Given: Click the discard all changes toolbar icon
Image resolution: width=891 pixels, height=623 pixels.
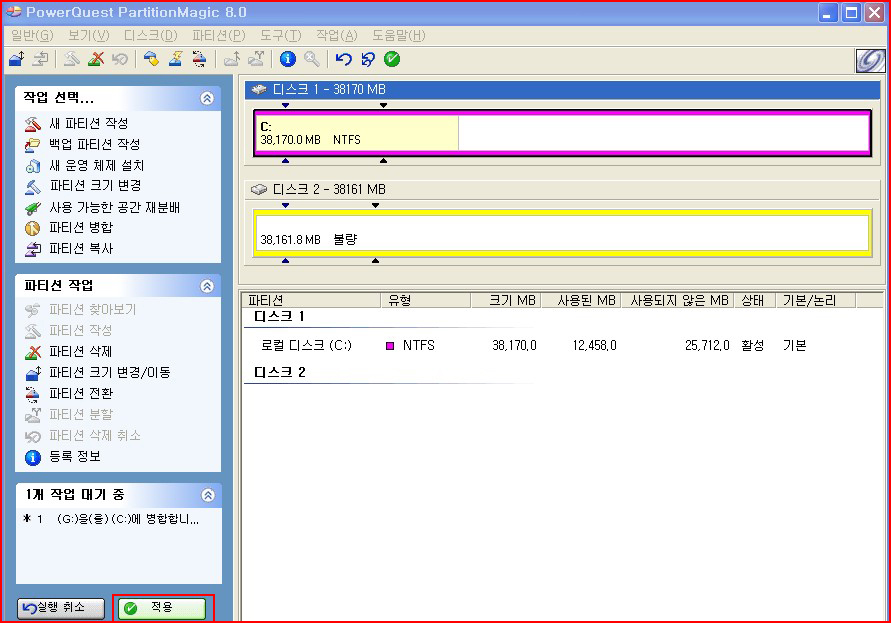Looking at the screenshot, I should [368, 59].
